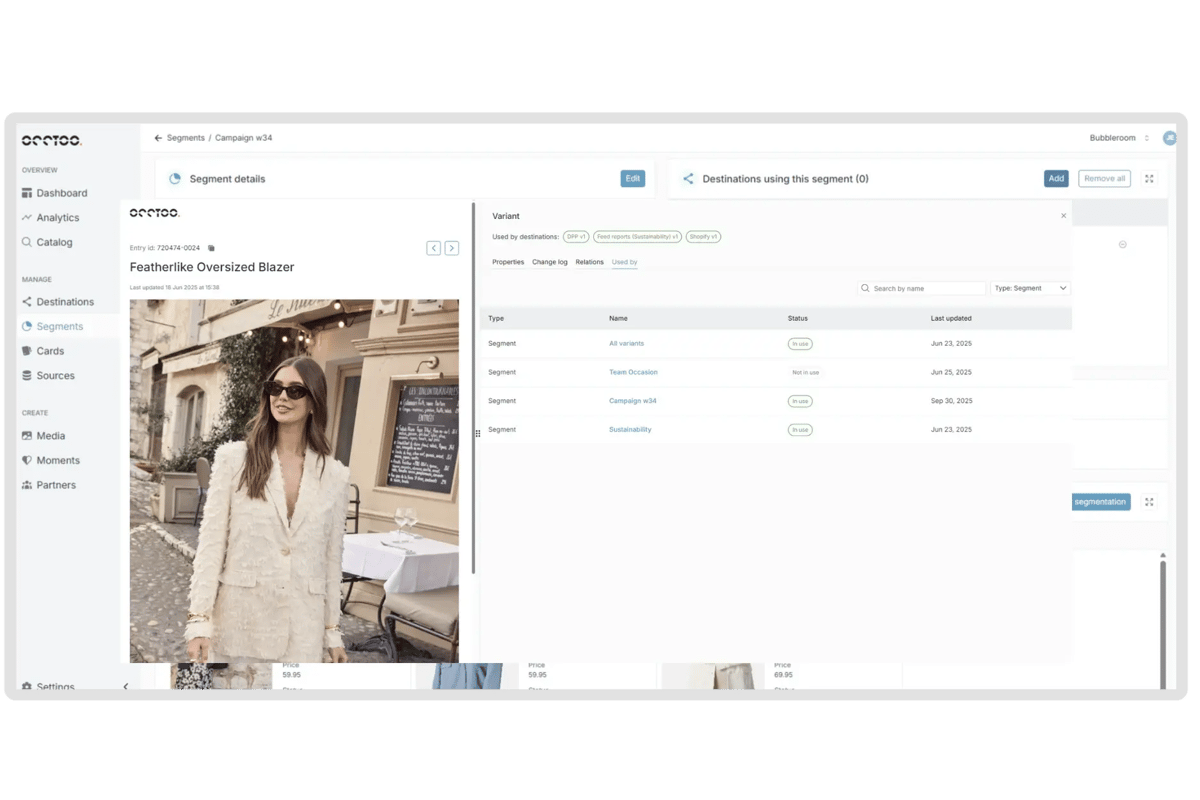Screen dimensions: 1200x800
Task: Click the user avatar in top-right corner
Action: click(x=1169, y=138)
